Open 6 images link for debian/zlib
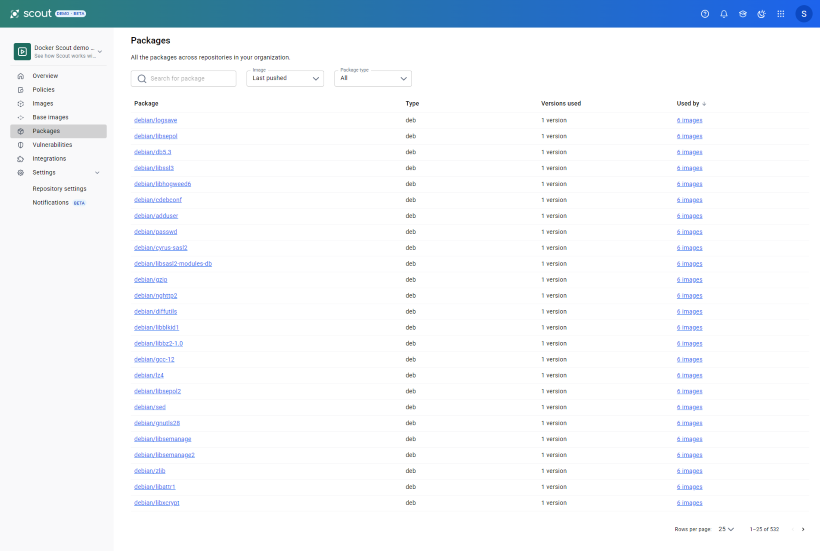820x551 pixels. 689,471
